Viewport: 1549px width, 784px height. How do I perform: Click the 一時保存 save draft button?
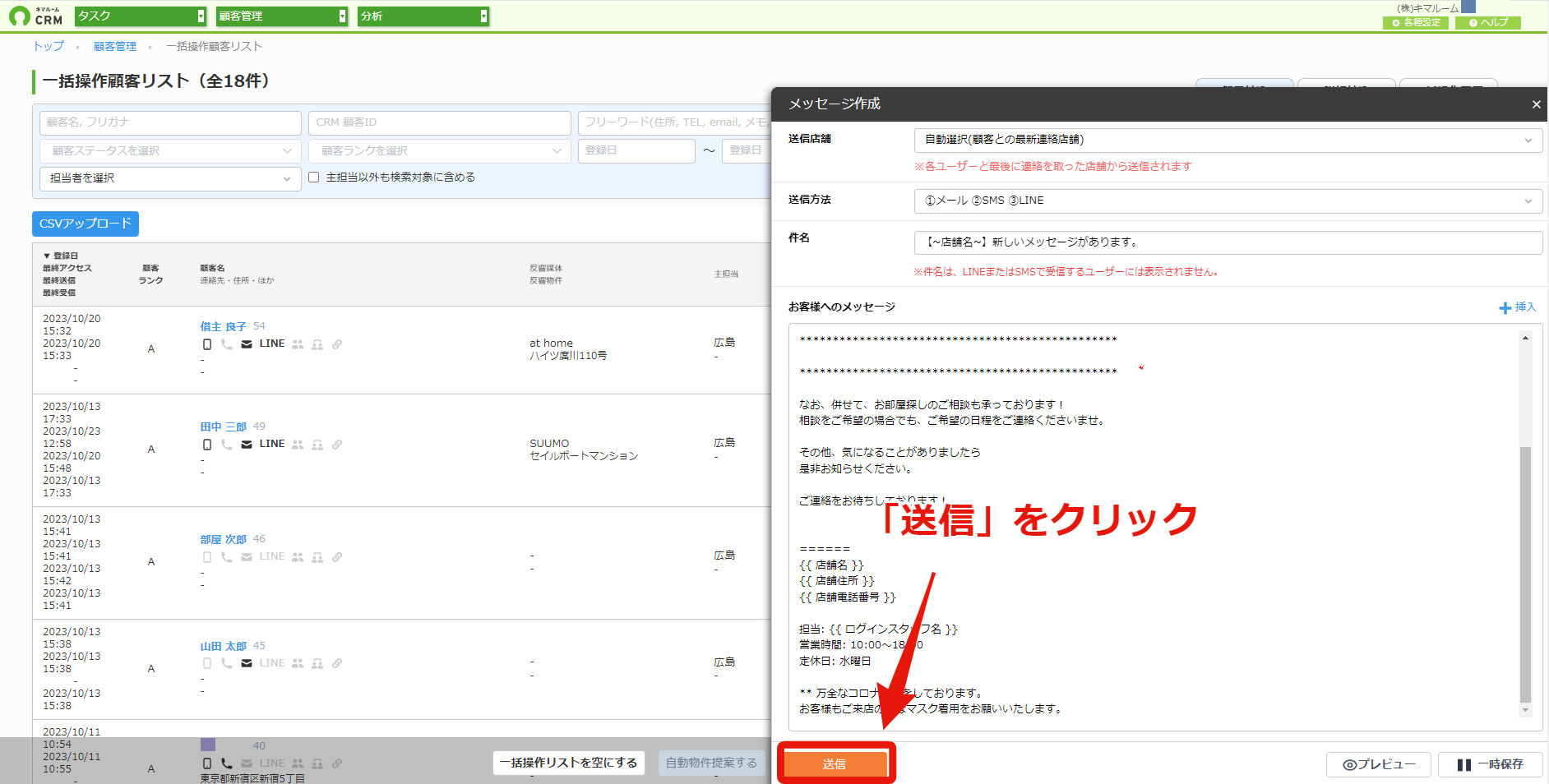click(1491, 764)
